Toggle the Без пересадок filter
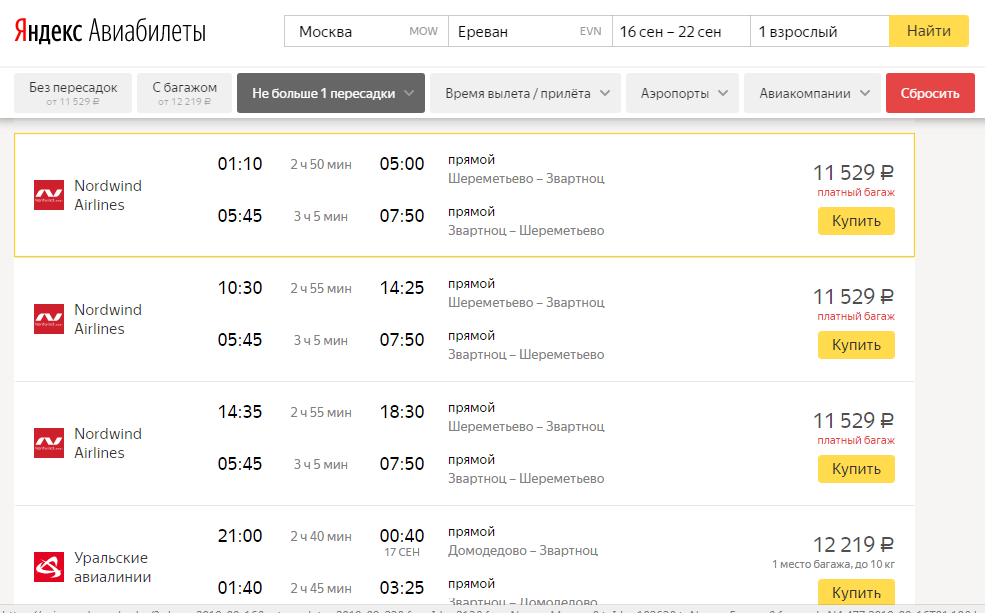 coord(73,93)
